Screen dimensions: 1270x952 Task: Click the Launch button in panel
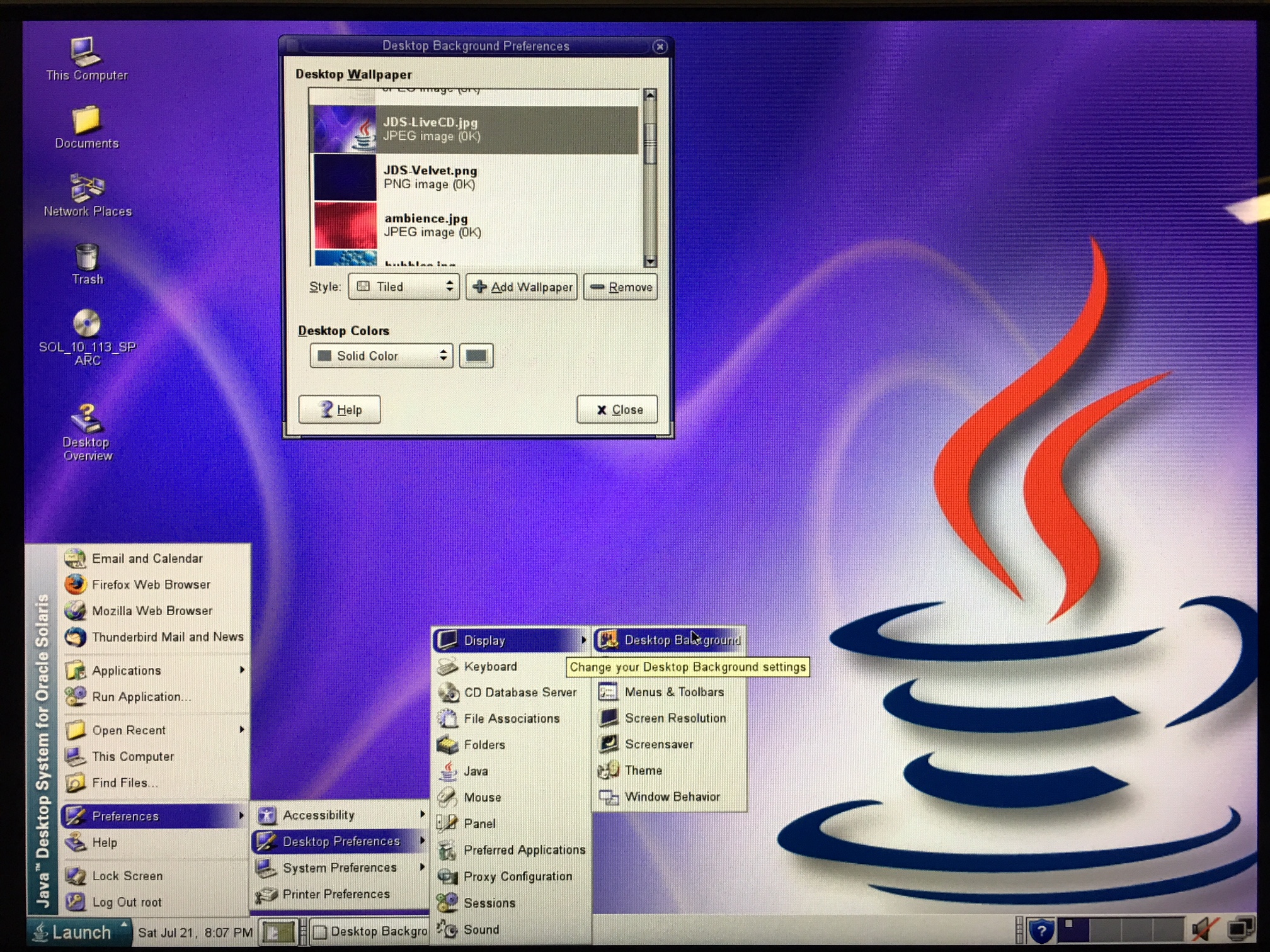[79, 932]
